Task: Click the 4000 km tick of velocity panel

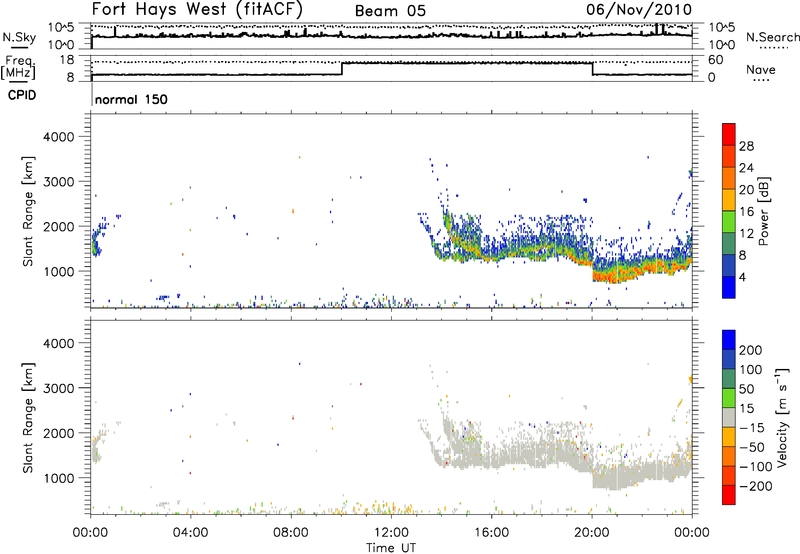Action: 59,343
